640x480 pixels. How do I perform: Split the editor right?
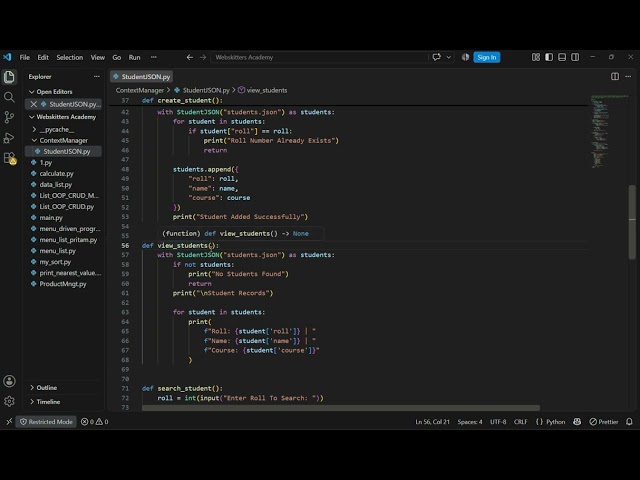[x=615, y=76]
